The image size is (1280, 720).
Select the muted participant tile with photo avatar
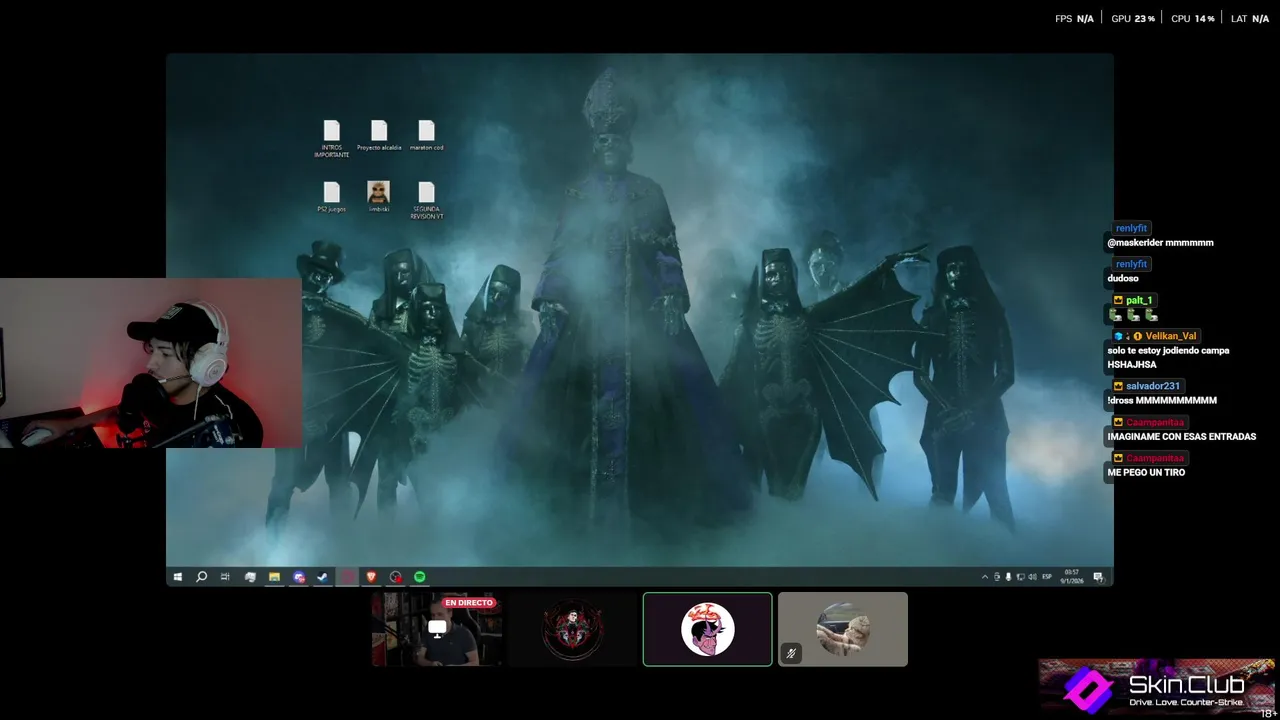(x=843, y=629)
